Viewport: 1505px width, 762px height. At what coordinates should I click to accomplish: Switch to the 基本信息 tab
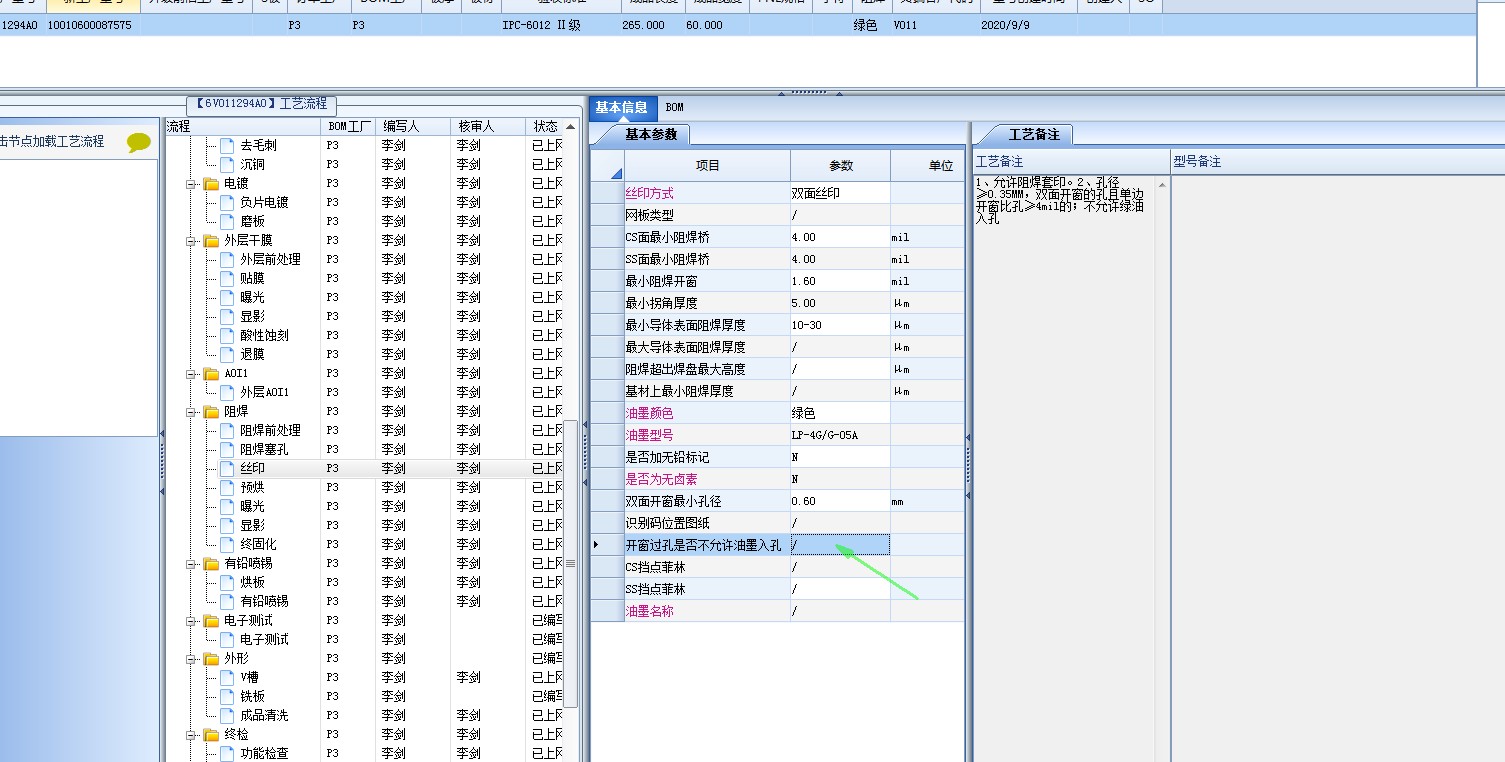click(621, 108)
